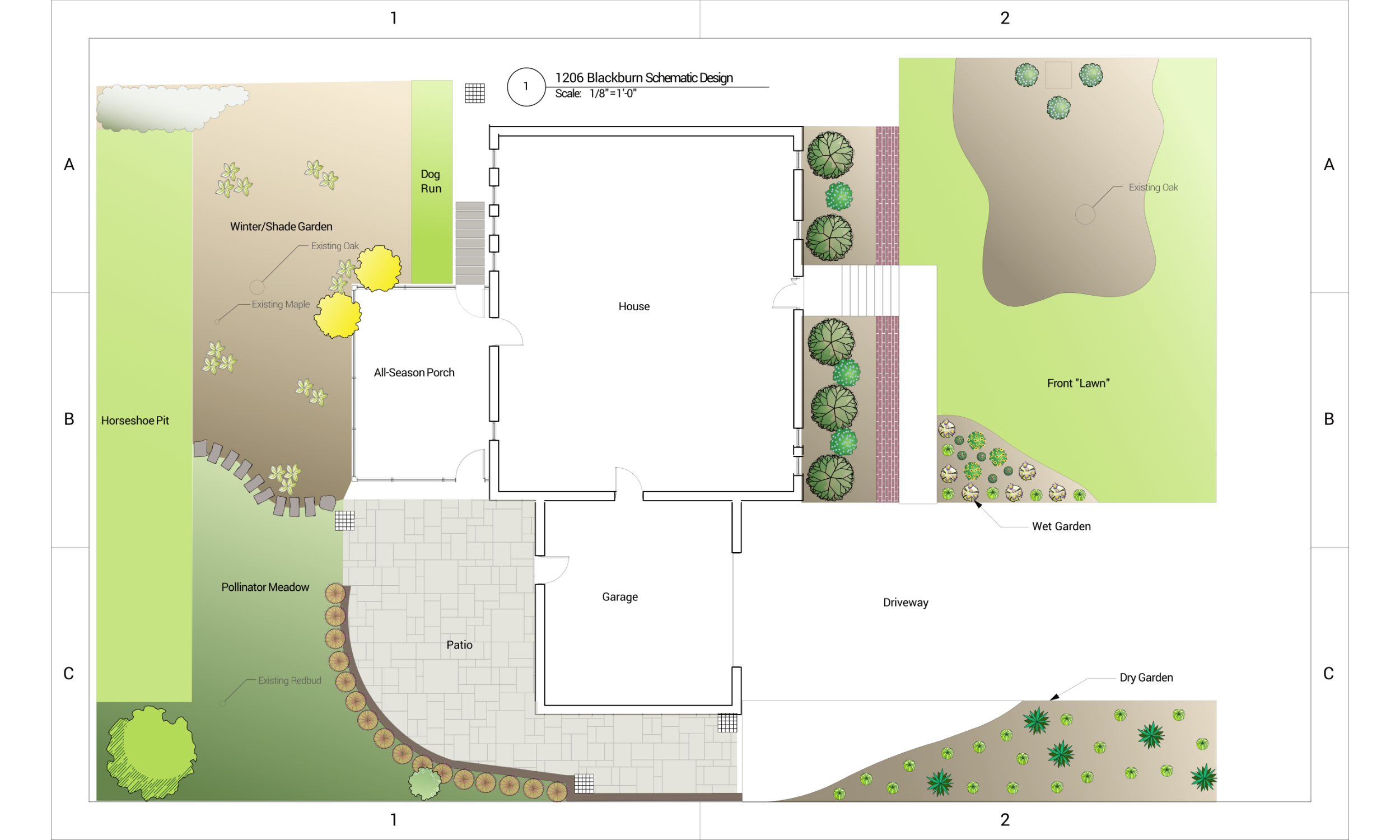
Task: Select the House room label
Action: click(x=634, y=306)
